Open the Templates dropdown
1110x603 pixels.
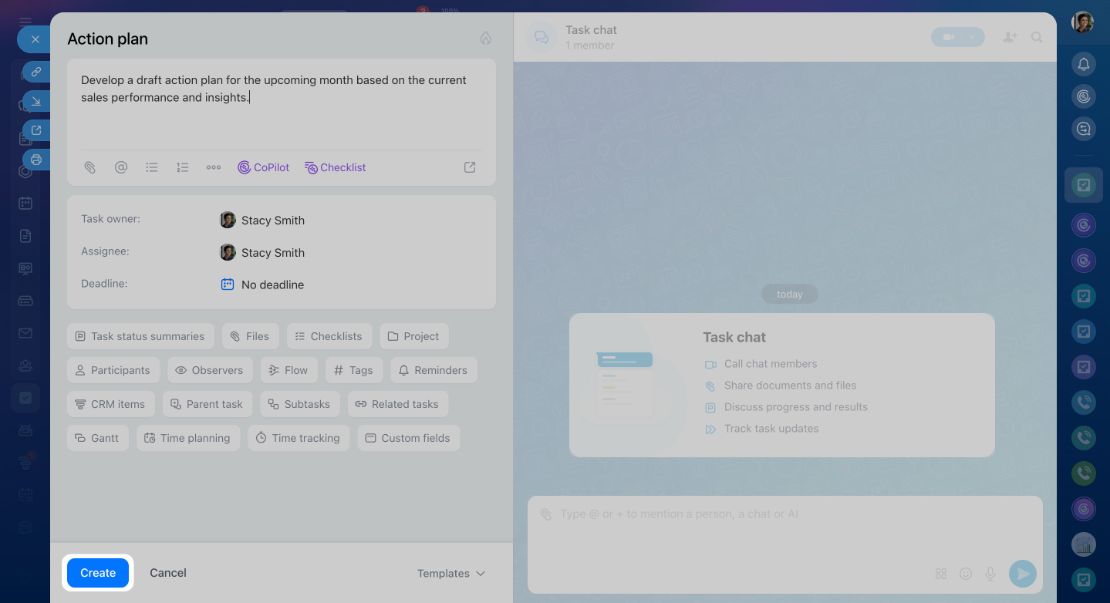point(451,573)
